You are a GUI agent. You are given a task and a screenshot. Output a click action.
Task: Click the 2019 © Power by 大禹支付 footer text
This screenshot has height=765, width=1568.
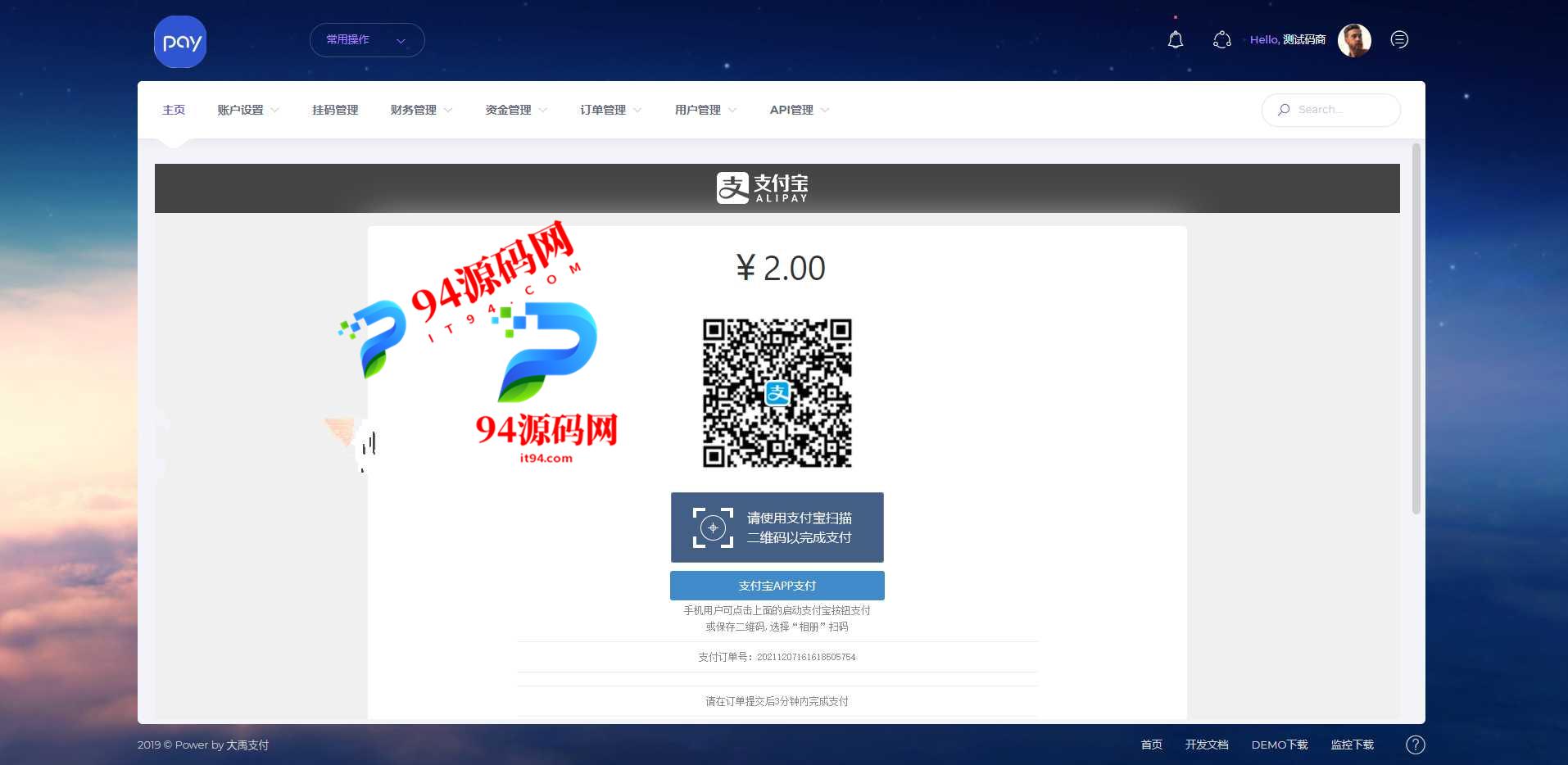pyautogui.click(x=203, y=745)
